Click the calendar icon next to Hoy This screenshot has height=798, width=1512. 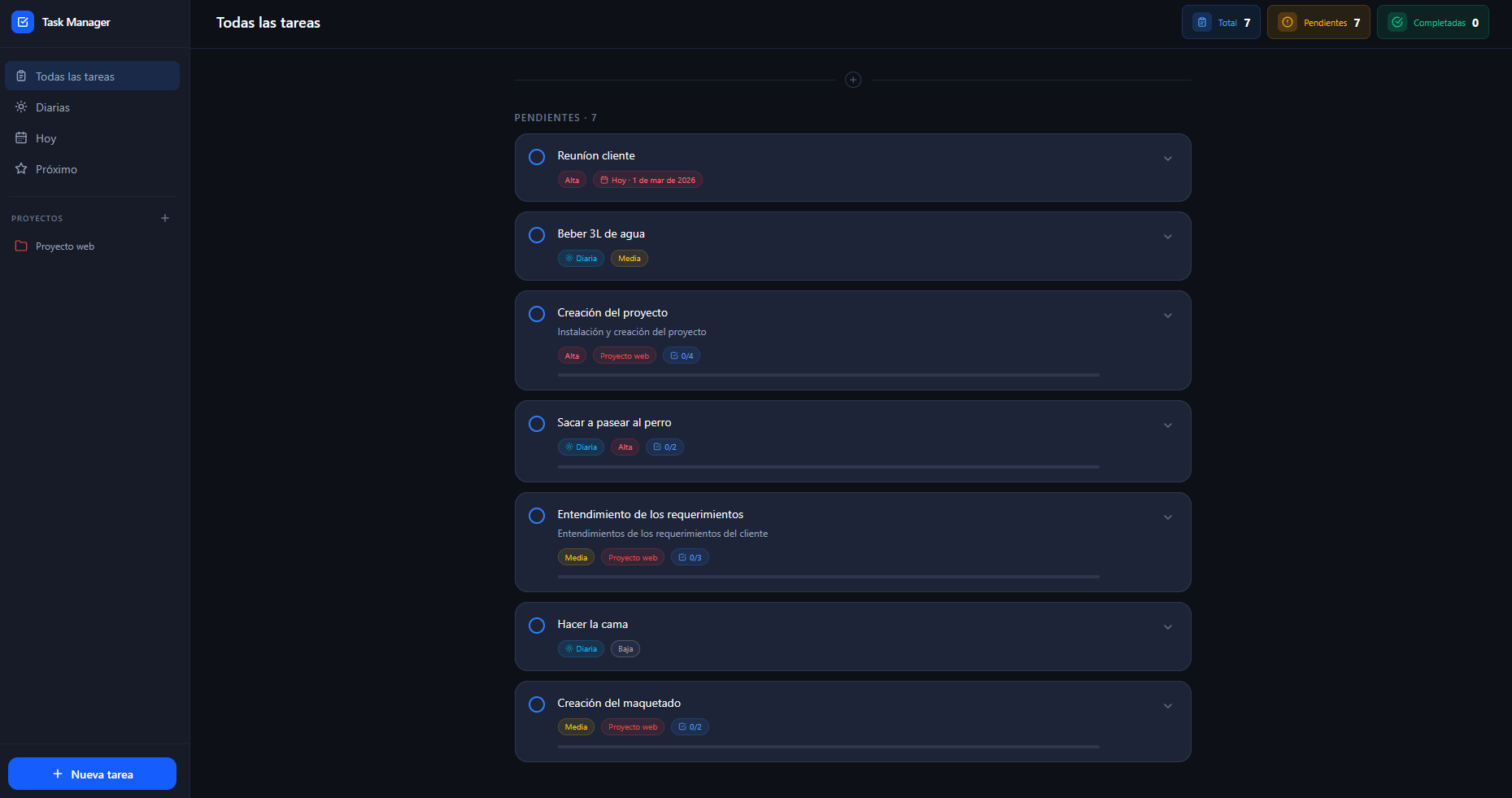pyautogui.click(x=20, y=137)
